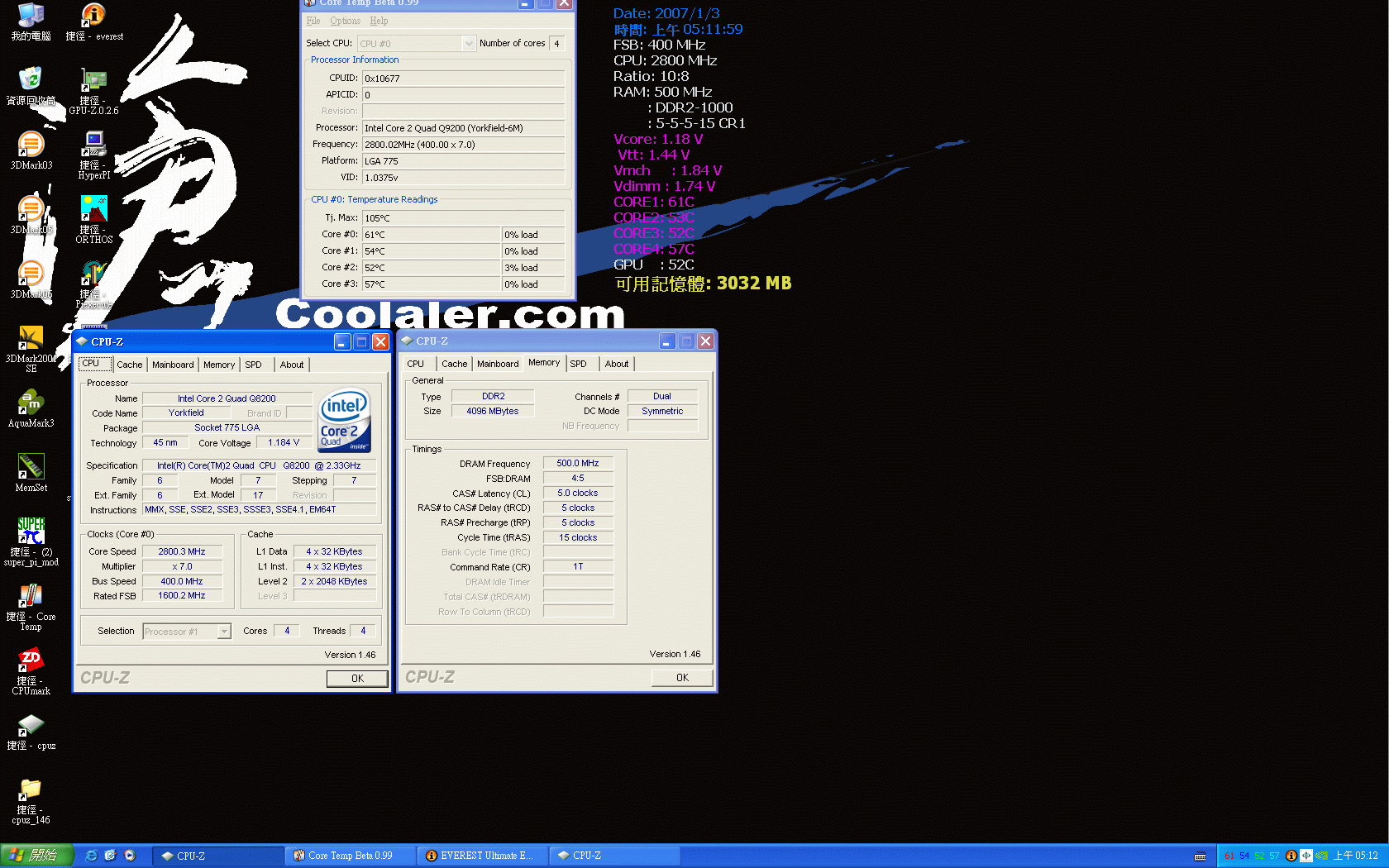This screenshot has height=868, width=1389.
Task: Click the Intel Core 2 Quad Q8200 name field
Action: pyautogui.click(x=227, y=398)
